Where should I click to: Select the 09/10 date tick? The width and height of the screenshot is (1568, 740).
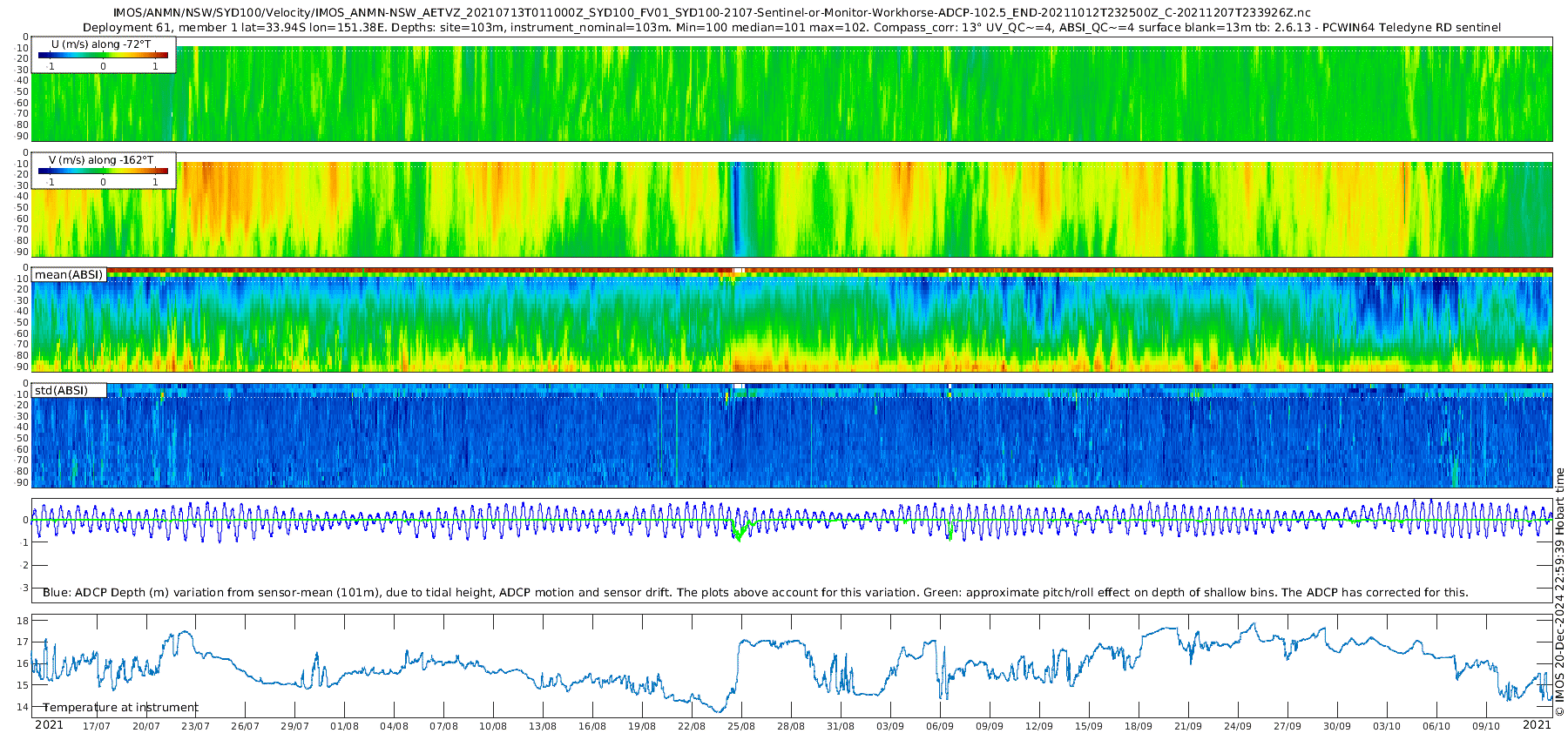coord(1485,726)
